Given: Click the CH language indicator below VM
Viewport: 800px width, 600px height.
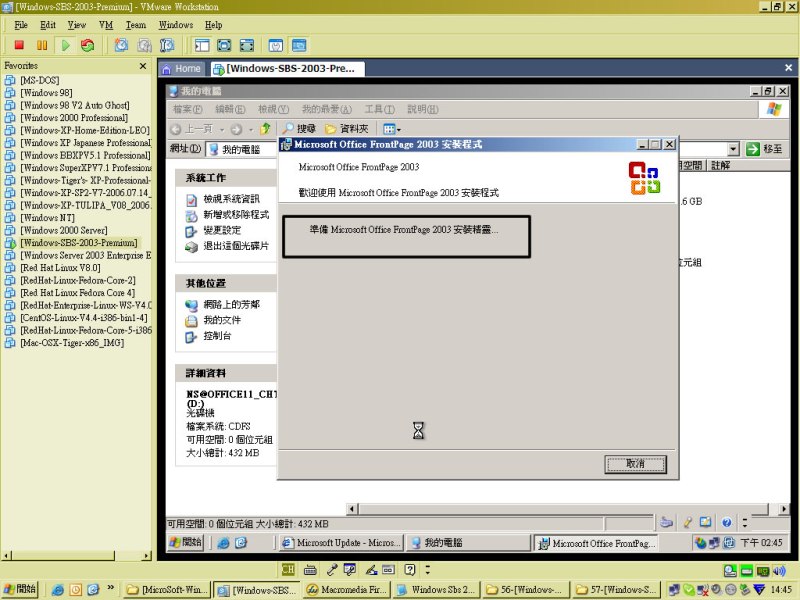Looking at the screenshot, I should (x=288, y=569).
